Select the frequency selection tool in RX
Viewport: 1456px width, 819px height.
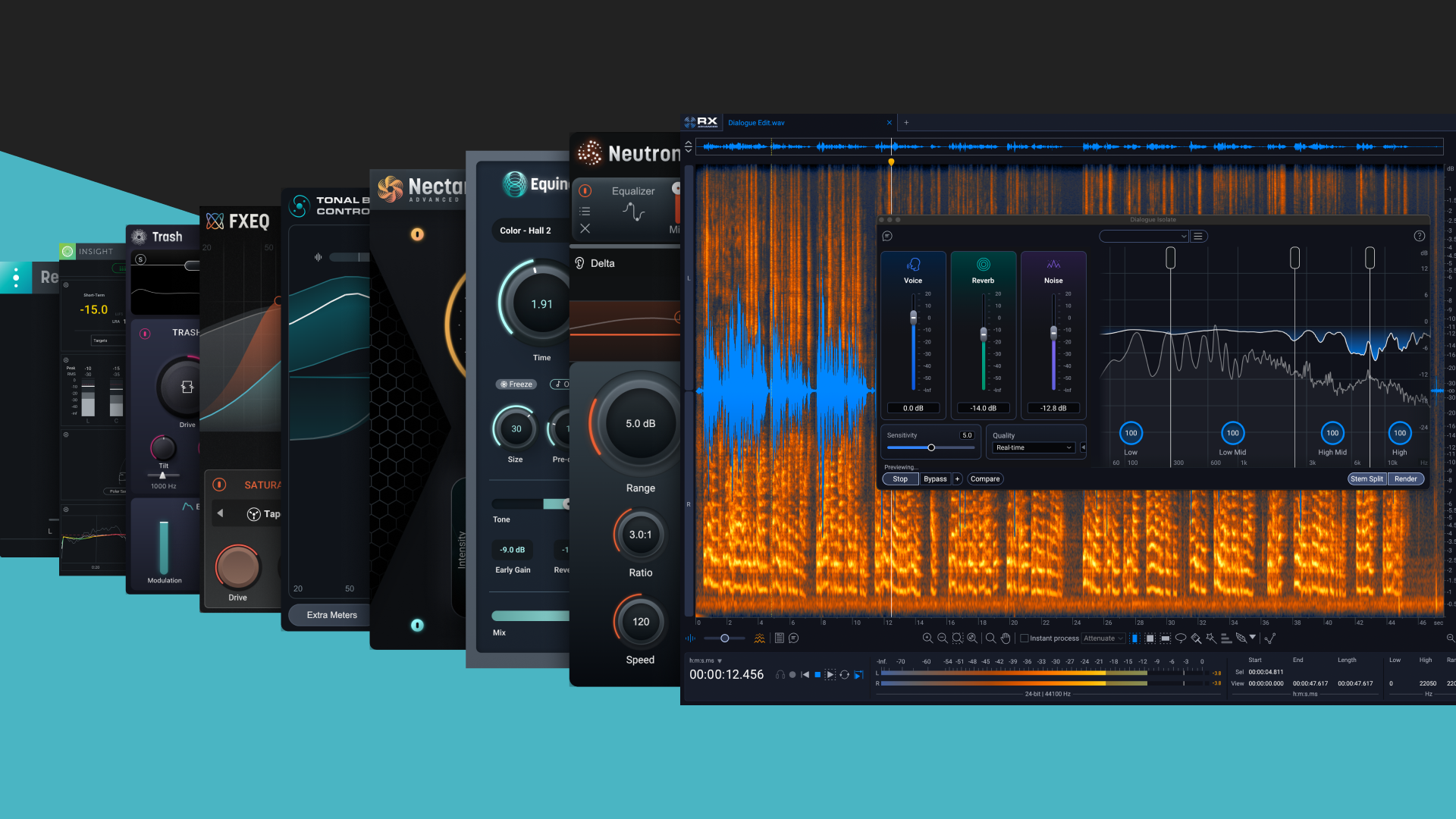1166,639
